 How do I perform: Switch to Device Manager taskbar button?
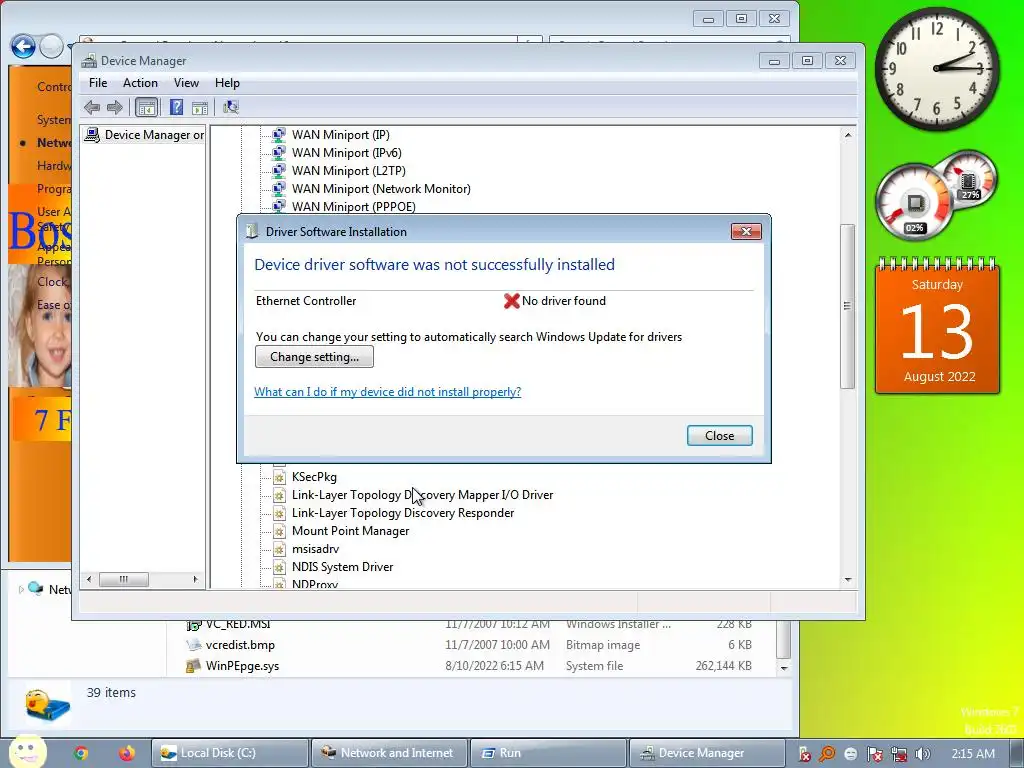click(x=707, y=753)
